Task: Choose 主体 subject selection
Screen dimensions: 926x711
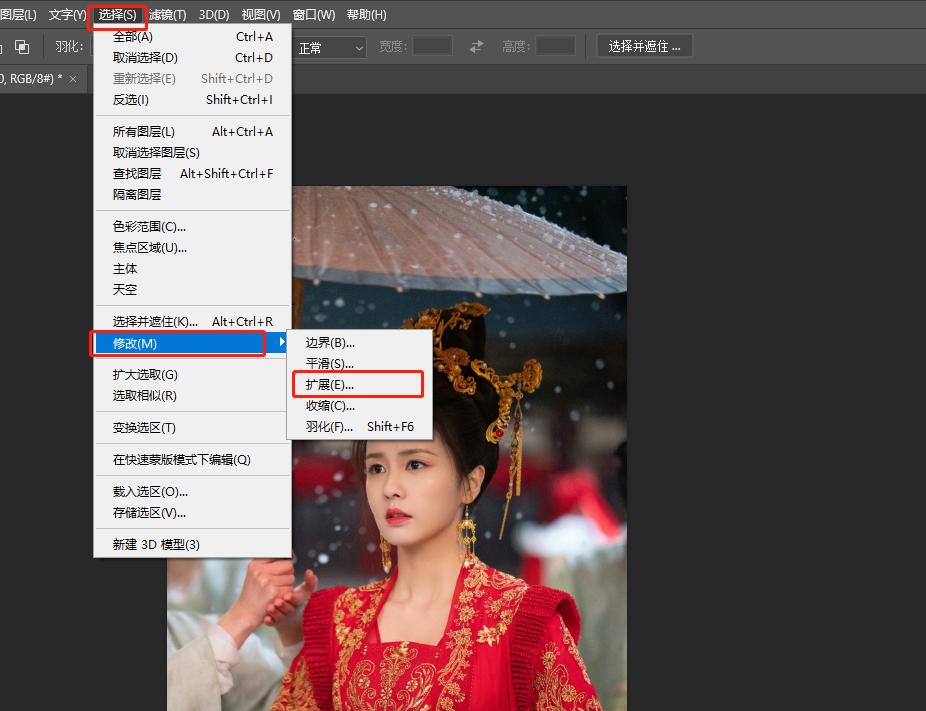Action: tap(124, 268)
